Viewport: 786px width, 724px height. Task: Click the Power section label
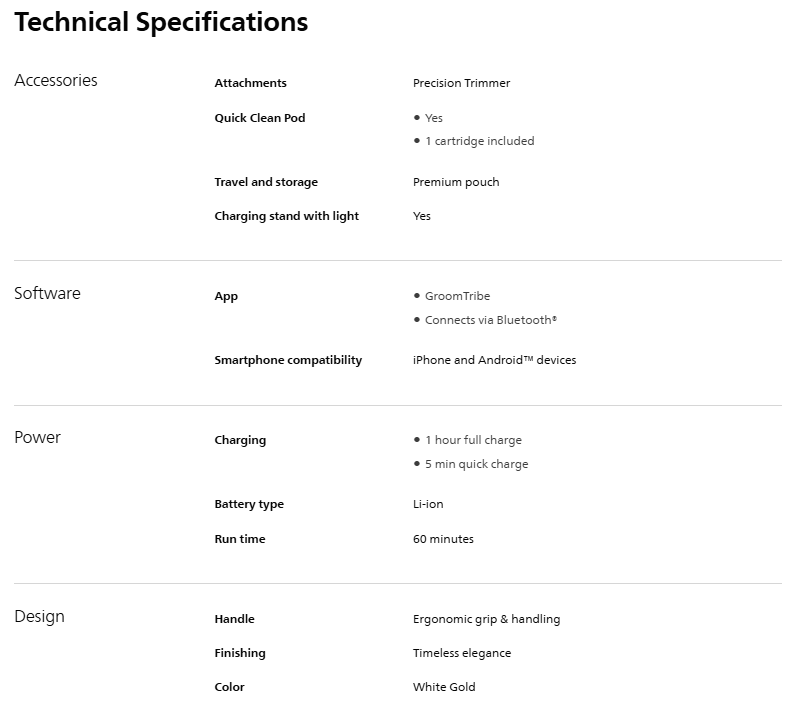pos(37,438)
